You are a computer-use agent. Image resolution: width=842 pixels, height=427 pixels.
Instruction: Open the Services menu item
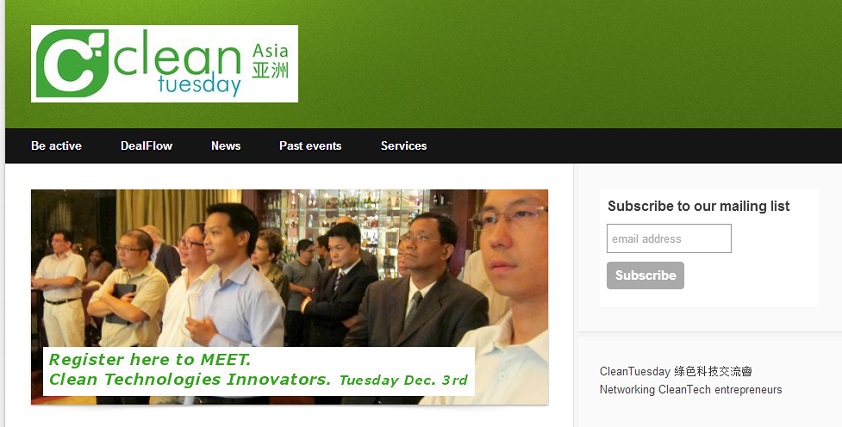click(x=403, y=146)
